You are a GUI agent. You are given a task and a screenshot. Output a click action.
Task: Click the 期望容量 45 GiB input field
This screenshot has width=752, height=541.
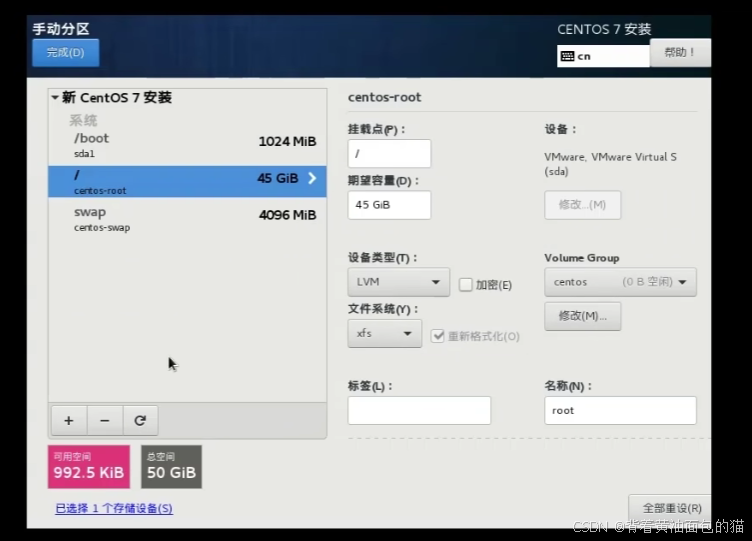pyautogui.click(x=389, y=205)
